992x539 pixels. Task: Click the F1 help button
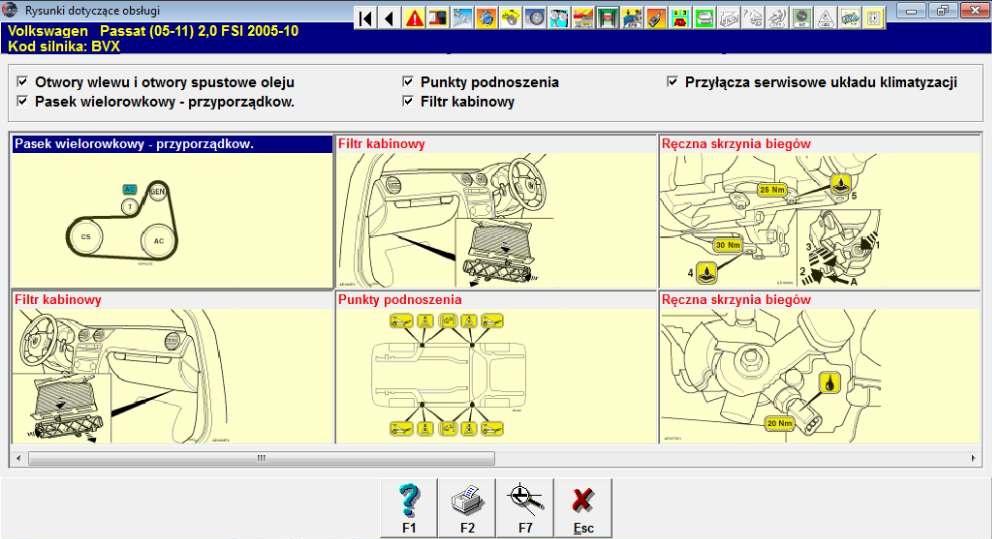click(409, 508)
